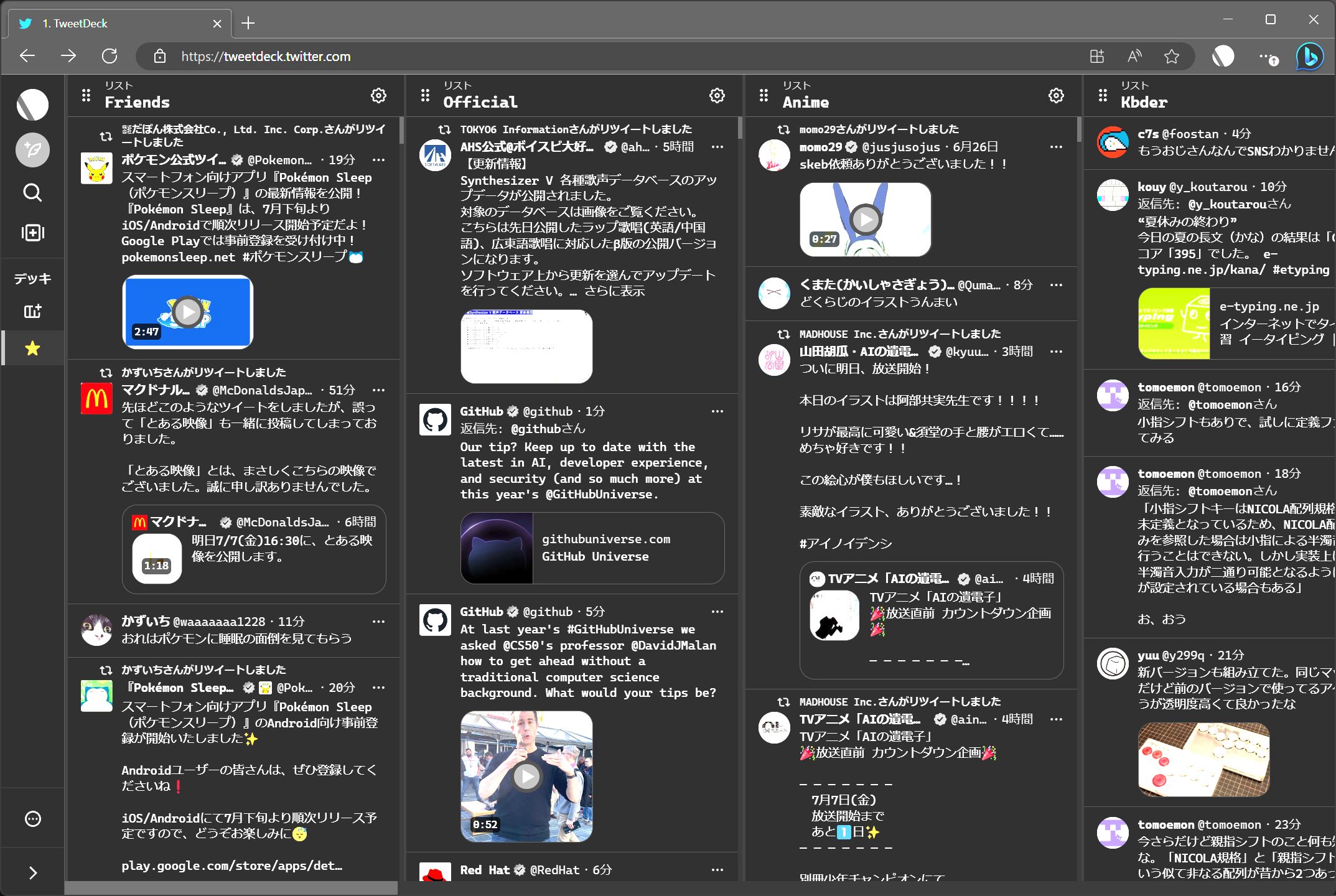Click the horizontal scrollbar at bottom
The image size is (1336, 896).
tap(231, 888)
